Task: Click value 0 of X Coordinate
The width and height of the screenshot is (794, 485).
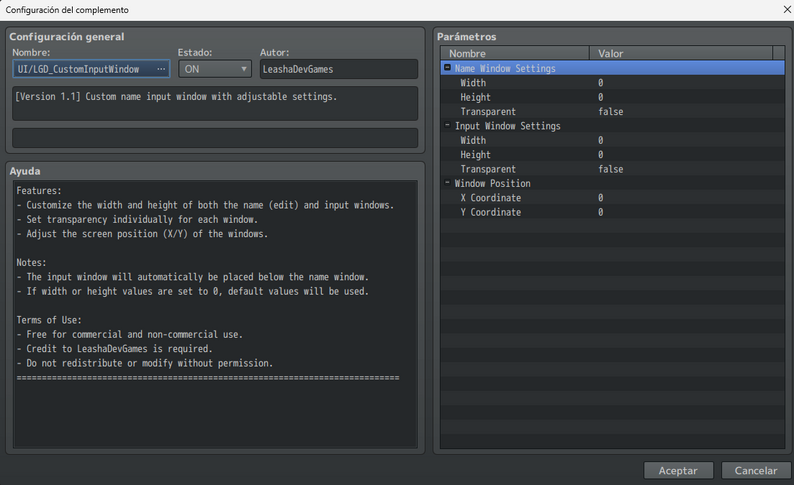Action: click(601, 198)
